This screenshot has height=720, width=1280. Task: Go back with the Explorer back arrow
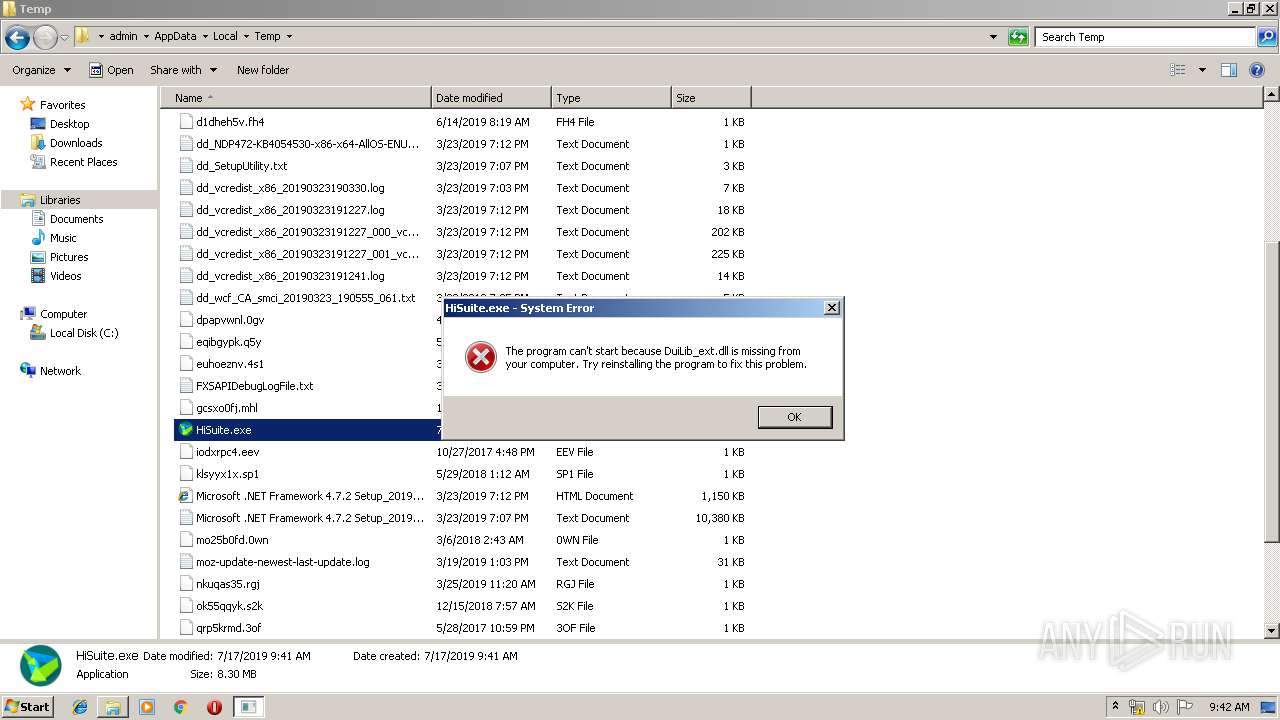click(17, 38)
